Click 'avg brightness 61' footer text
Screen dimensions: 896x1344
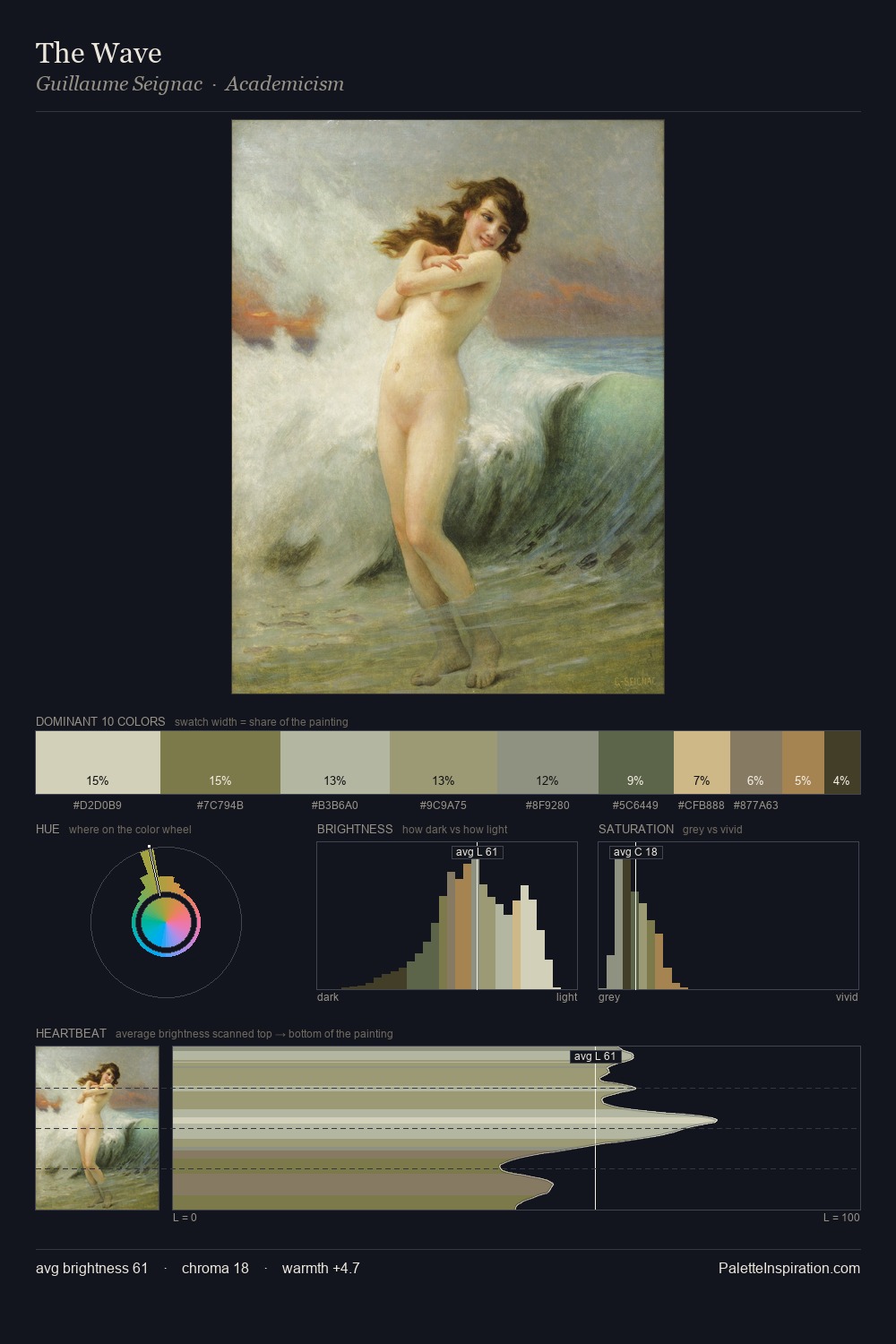pyautogui.click(x=91, y=1268)
